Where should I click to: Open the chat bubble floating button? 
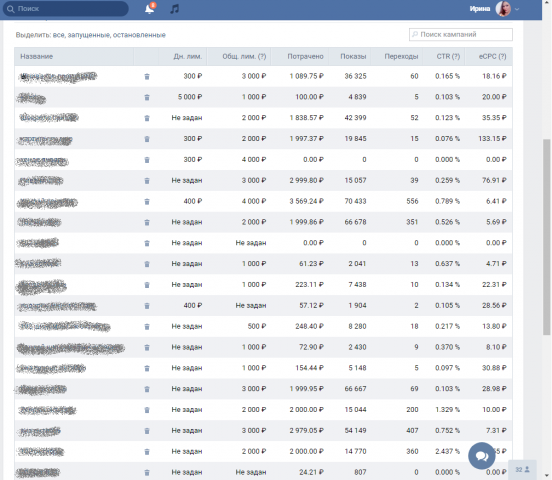482,456
